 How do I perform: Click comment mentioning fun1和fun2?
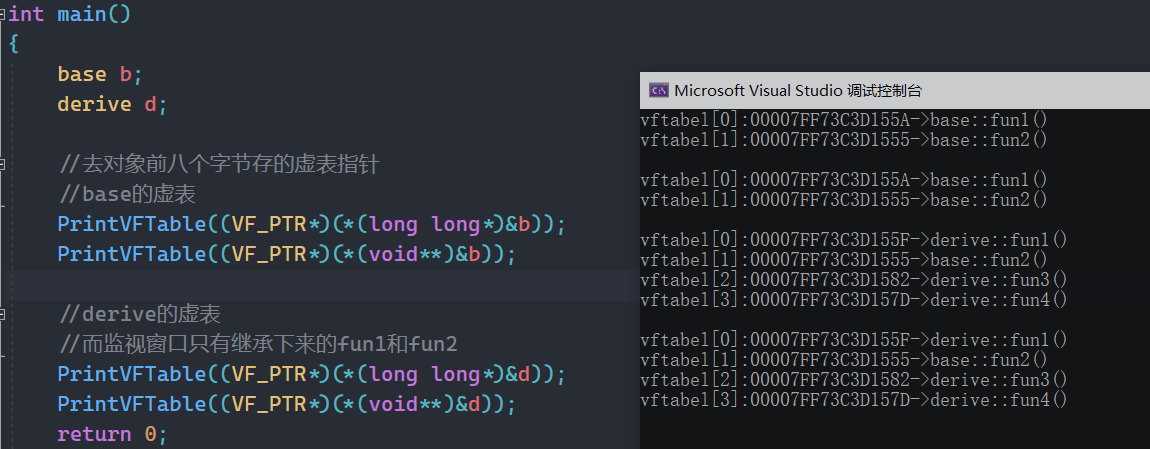258,344
